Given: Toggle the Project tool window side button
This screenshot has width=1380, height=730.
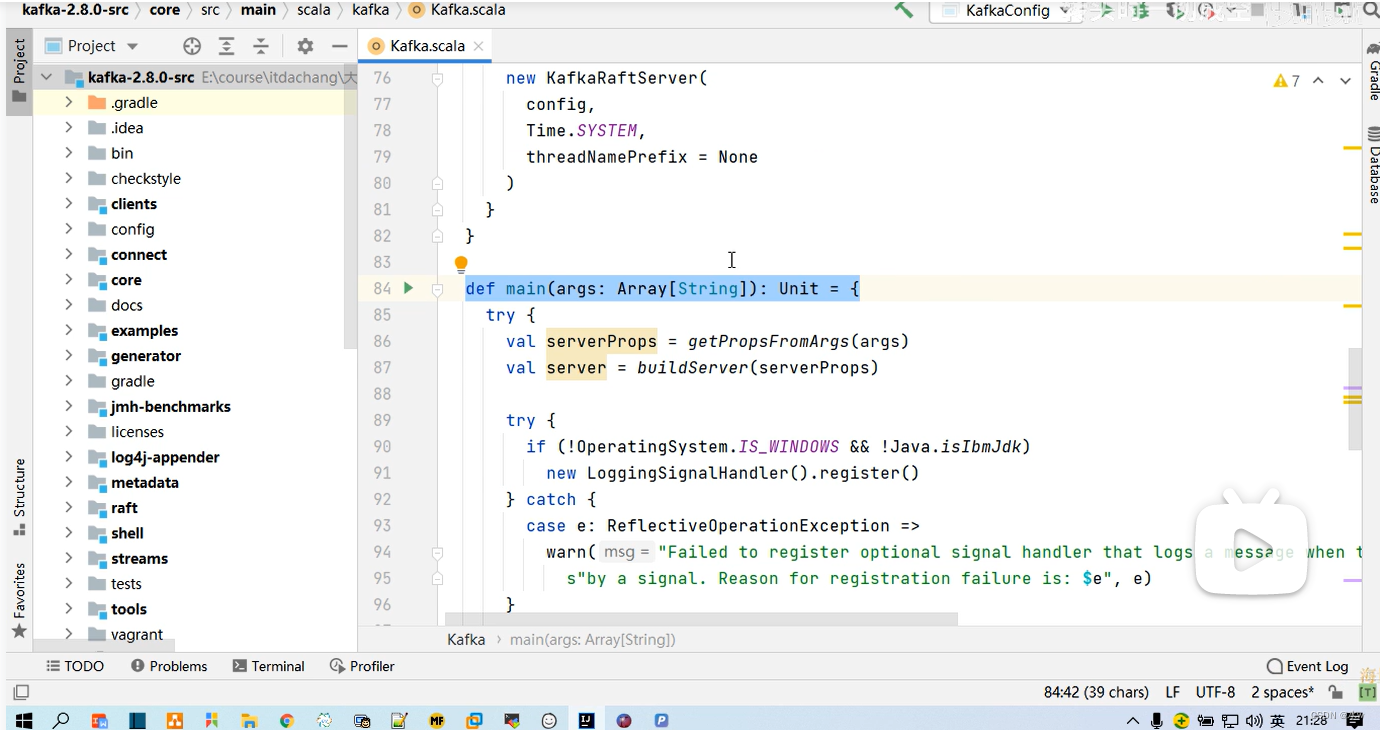Looking at the screenshot, I should pyautogui.click(x=19, y=72).
